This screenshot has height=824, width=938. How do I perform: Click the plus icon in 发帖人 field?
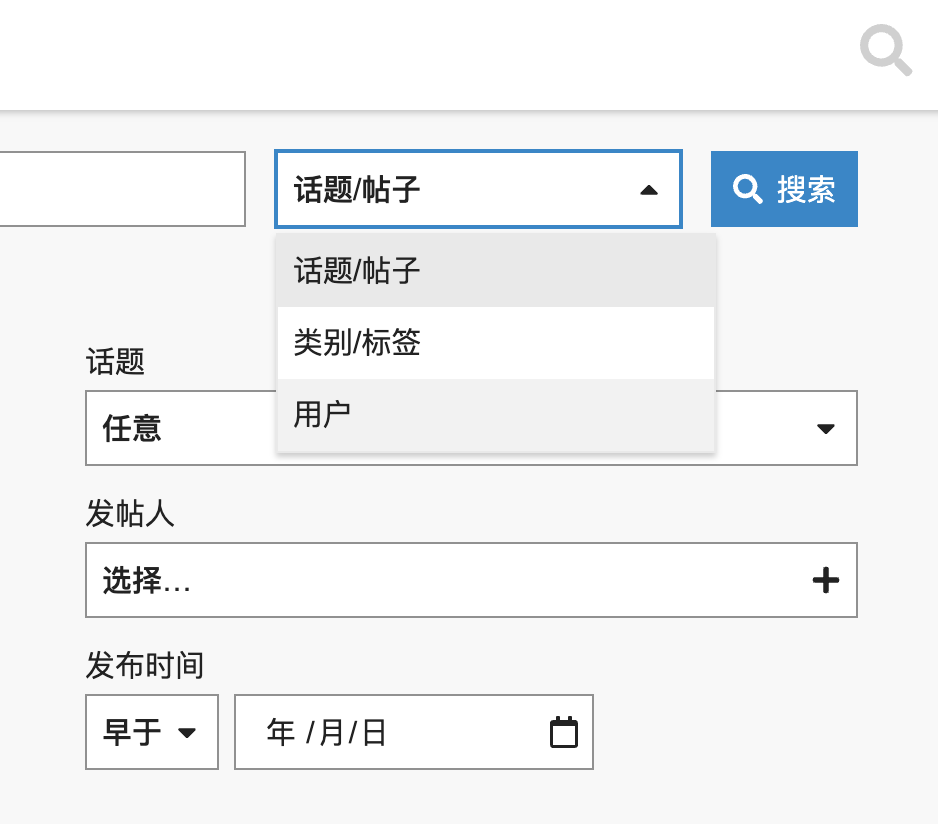[826, 580]
